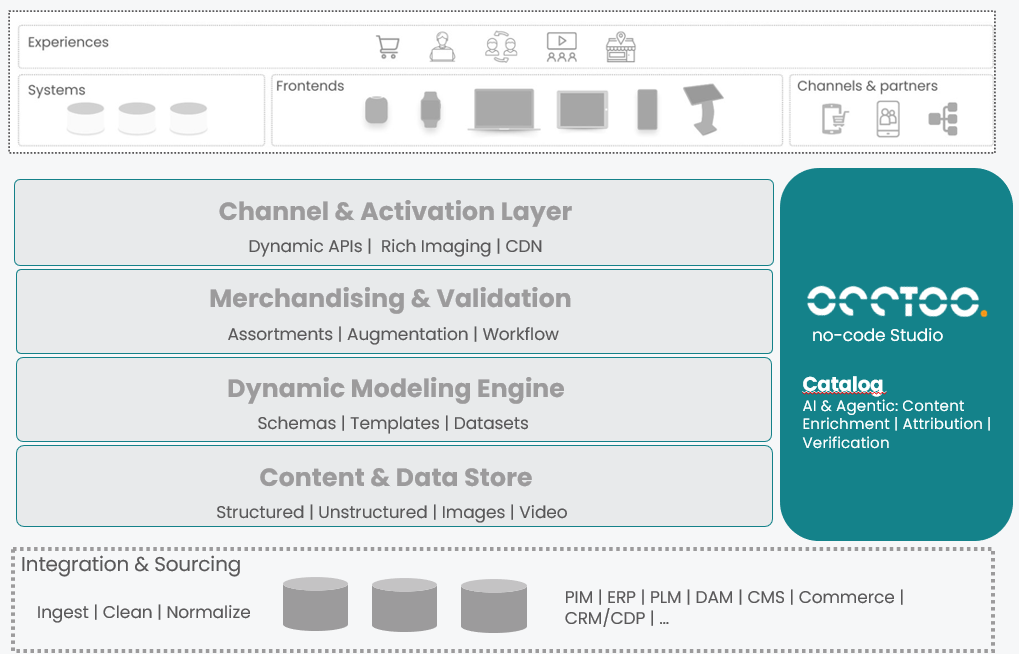
Task: Click the Dynamic Modeling Engine heading
Action: [396, 388]
